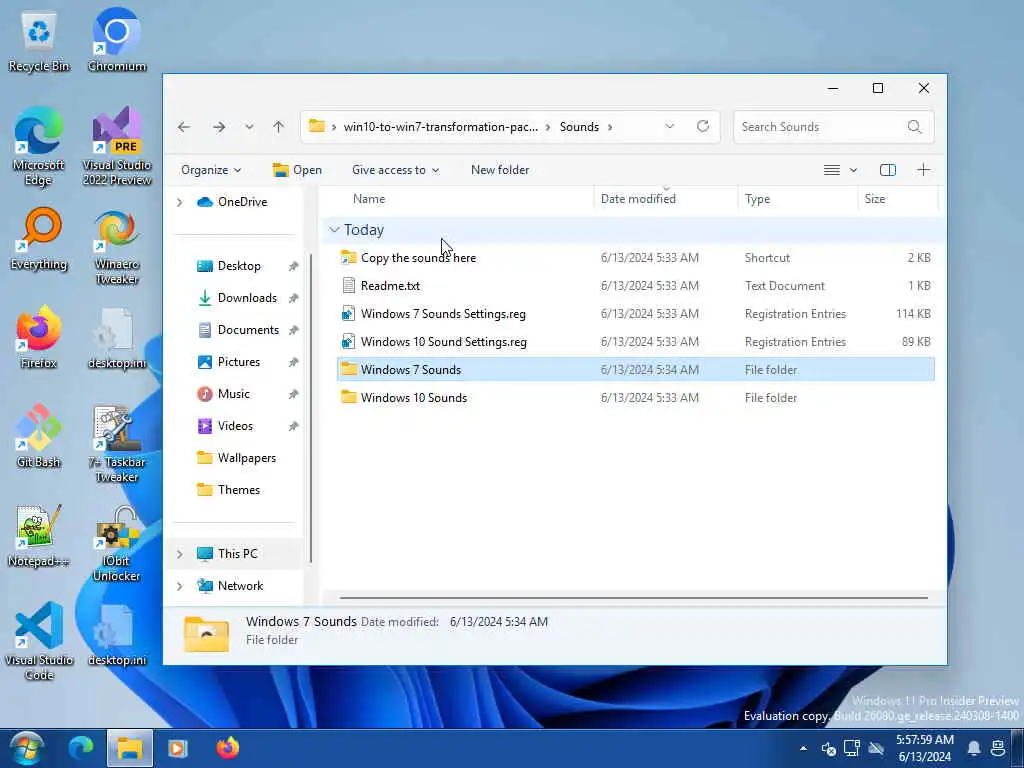
Task: Open the Organize dropdown menu
Action: (211, 170)
